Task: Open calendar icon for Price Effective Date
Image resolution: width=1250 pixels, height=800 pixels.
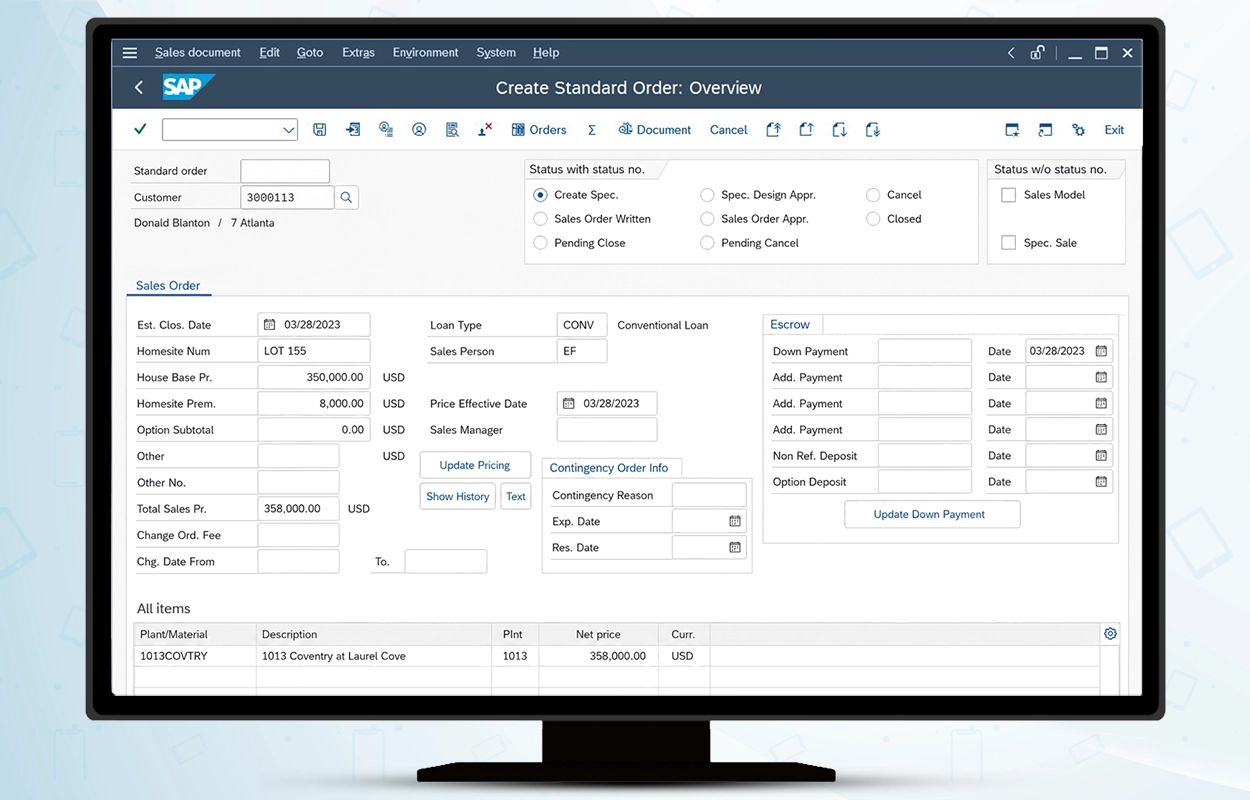Action: click(568, 404)
